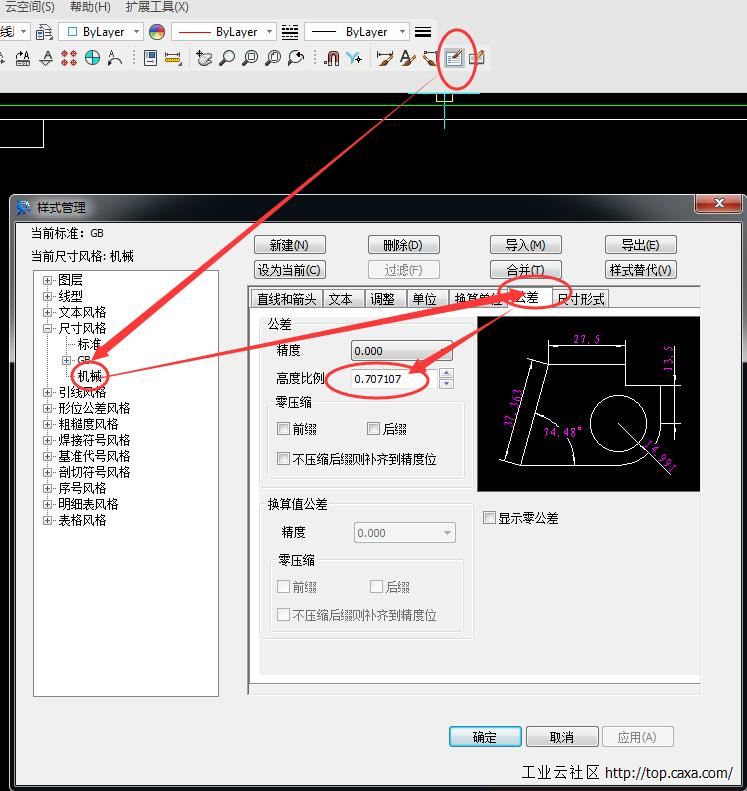Check the 前缀 box under 公差 zero suppression
The width and height of the screenshot is (747, 791).
click(x=283, y=429)
